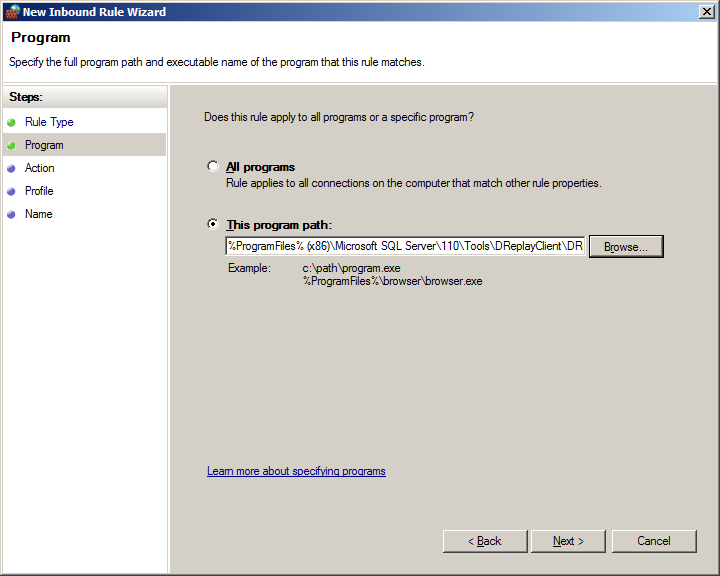Click the green bullet beside Rule Type

(11, 122)
